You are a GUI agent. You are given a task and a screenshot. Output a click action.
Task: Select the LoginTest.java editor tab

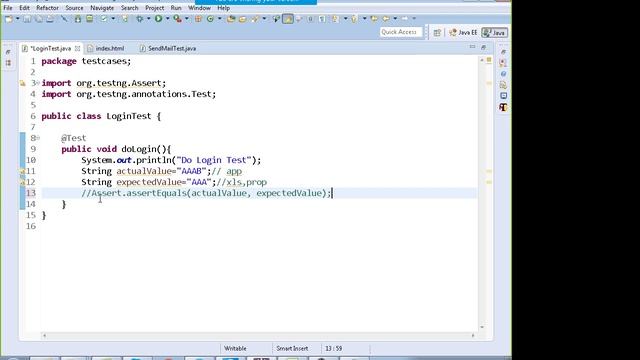pyautogui.click(x=50, y=48)
